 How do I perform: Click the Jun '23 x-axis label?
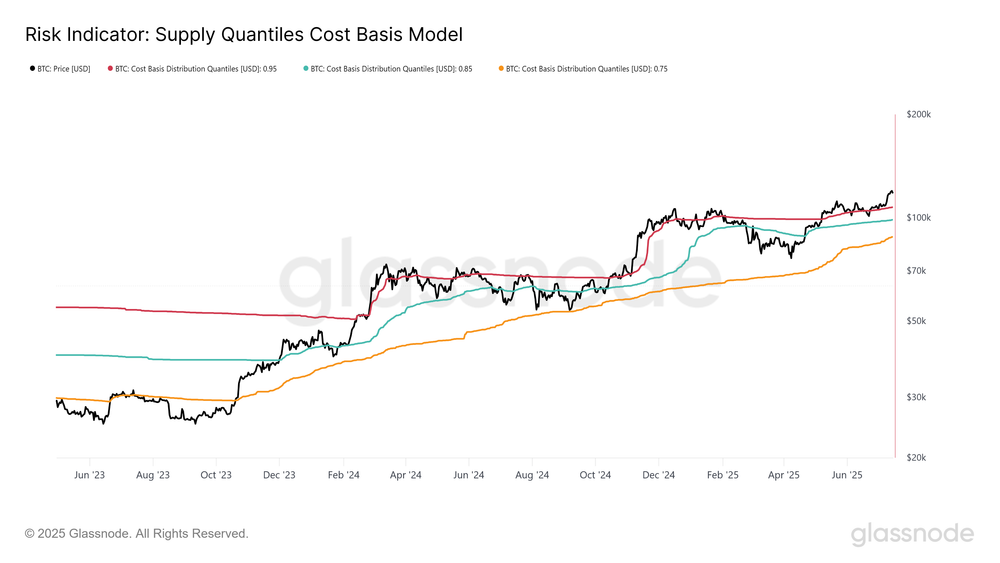click(89, 475)
